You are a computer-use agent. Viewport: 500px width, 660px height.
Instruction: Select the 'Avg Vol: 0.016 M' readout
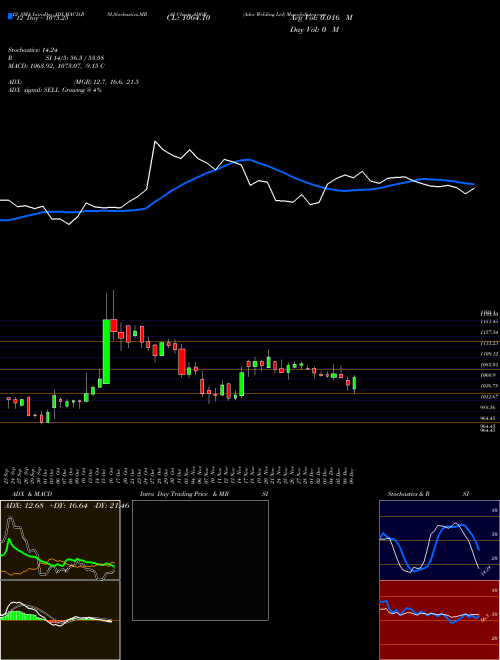321,18
